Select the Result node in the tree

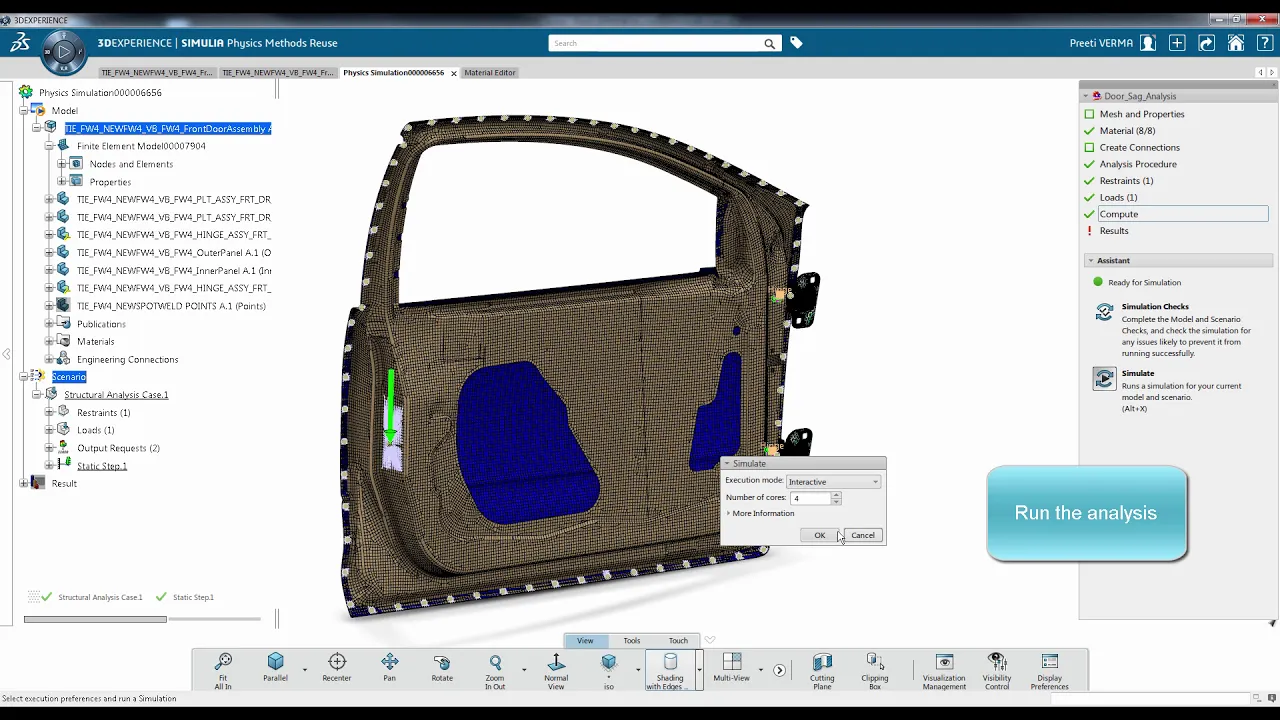pyautogui.click(x=64, y=484)
